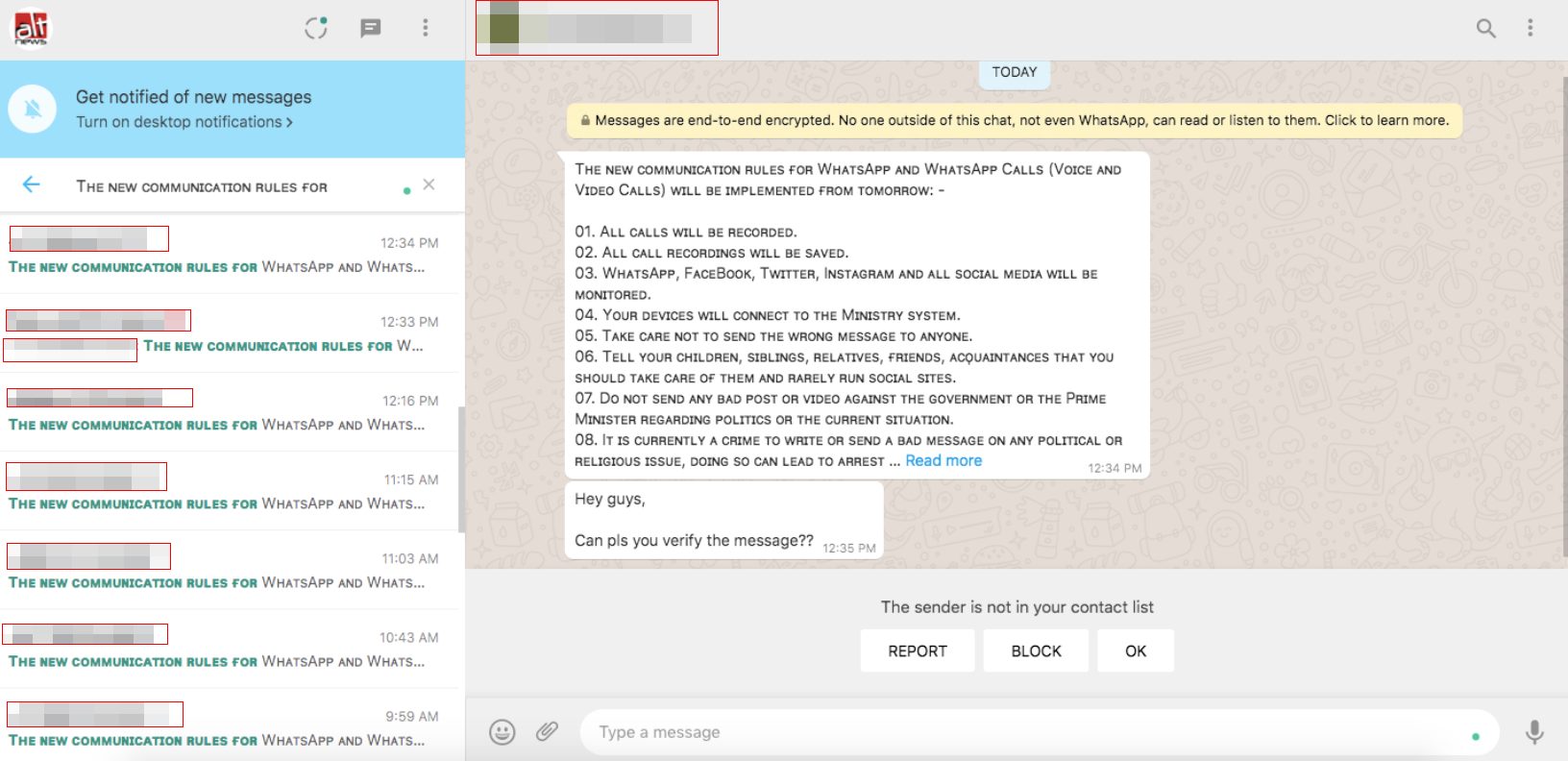This screenshot has width=1568, height=761.
Task: Open chat result from 12:16 PM
Action: [231, 412]
